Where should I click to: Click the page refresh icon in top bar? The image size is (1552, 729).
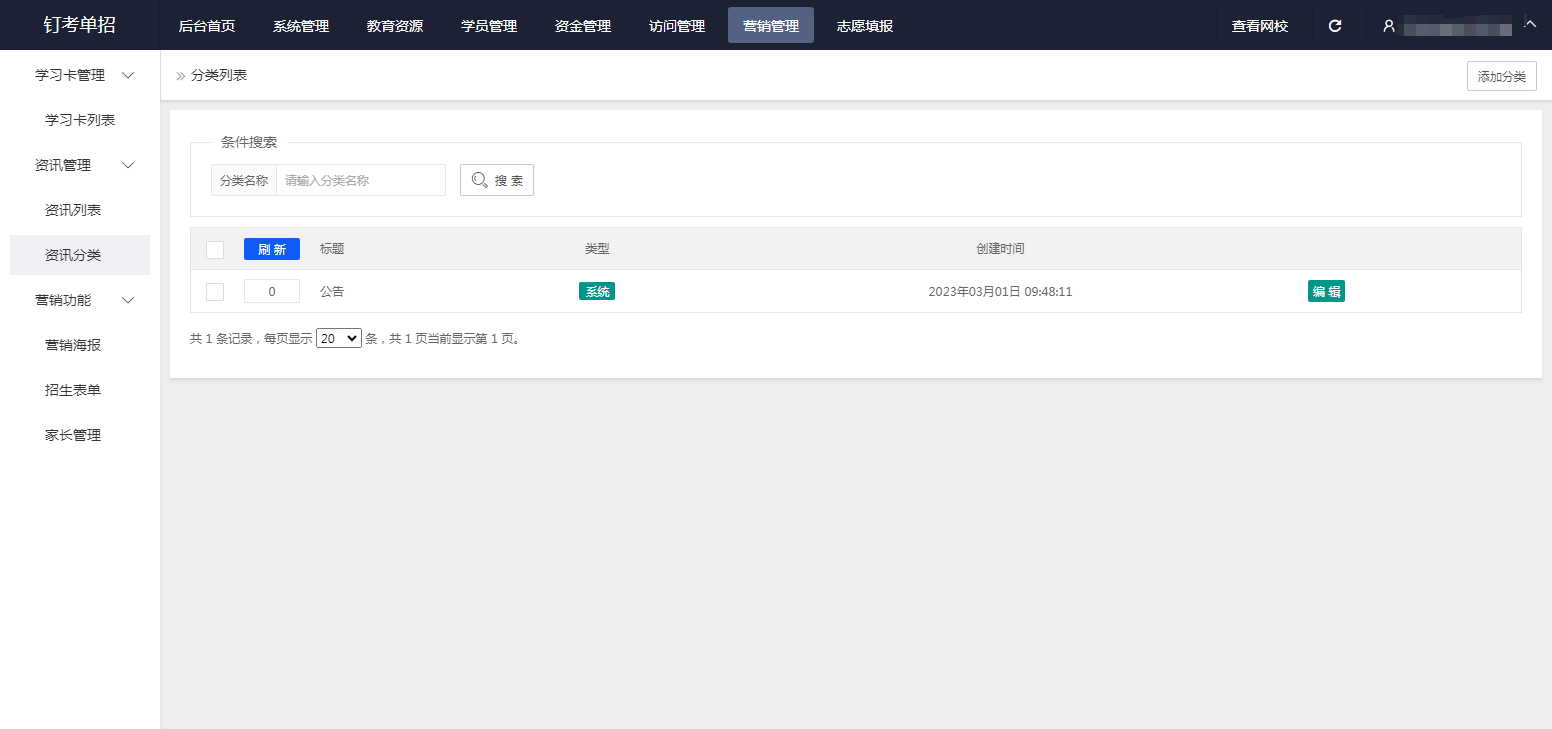(1334, 26)
